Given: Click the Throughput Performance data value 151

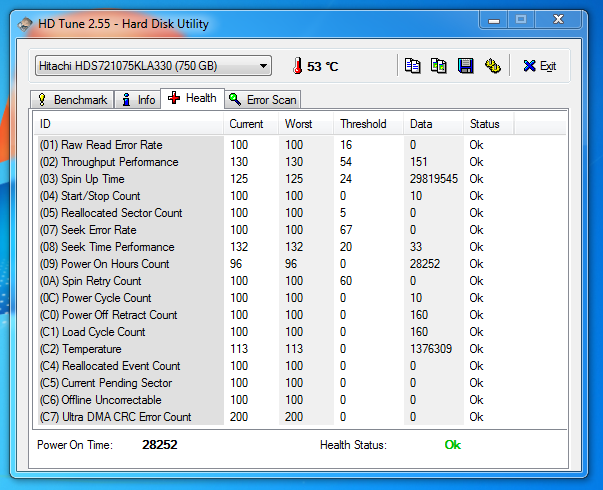Looking at the screenshot, I should pos(419,162).
